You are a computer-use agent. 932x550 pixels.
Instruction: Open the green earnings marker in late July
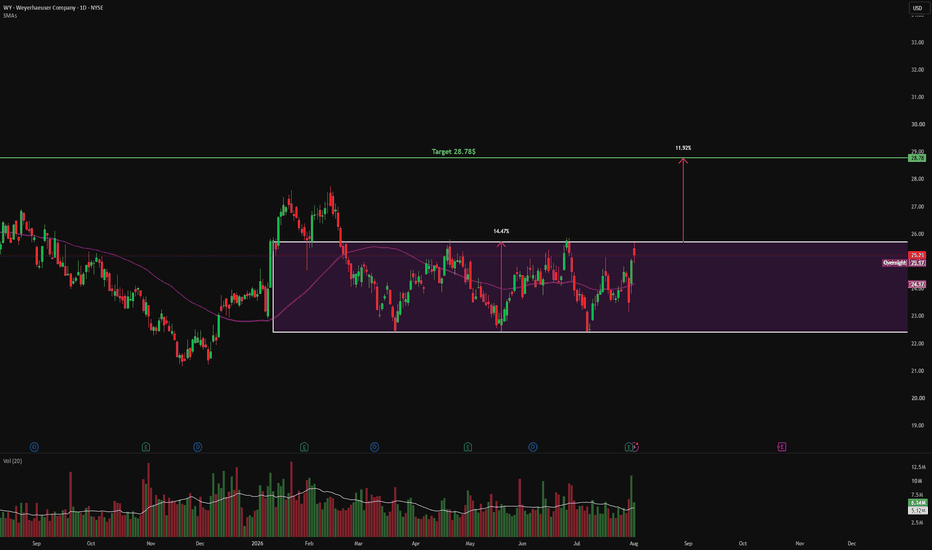pyautogui.click(x=628, y=447)
